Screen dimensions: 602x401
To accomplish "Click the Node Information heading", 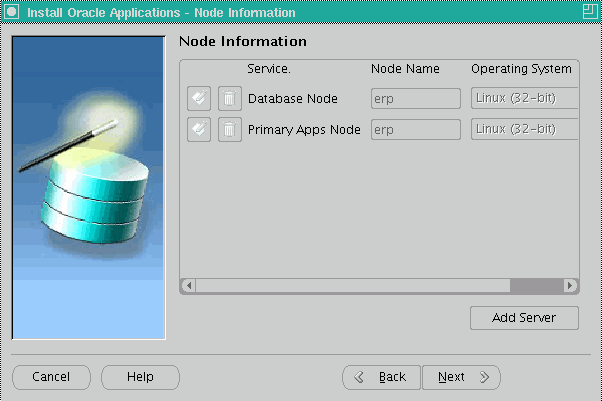I will (x=243, y=41).
